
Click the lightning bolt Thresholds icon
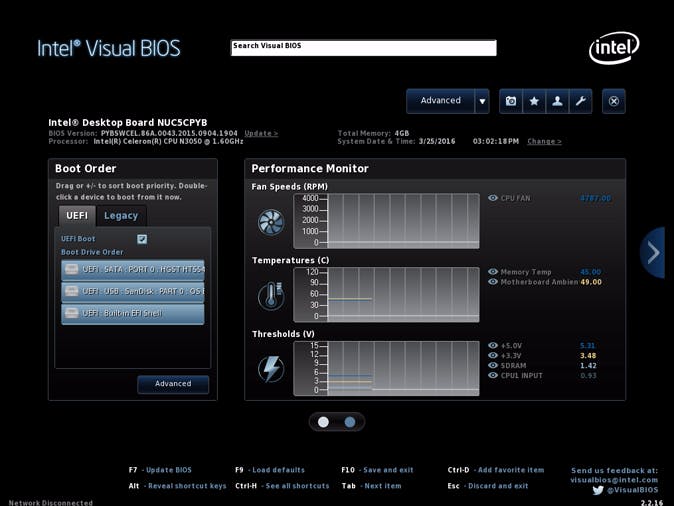(x=271, y=369)
